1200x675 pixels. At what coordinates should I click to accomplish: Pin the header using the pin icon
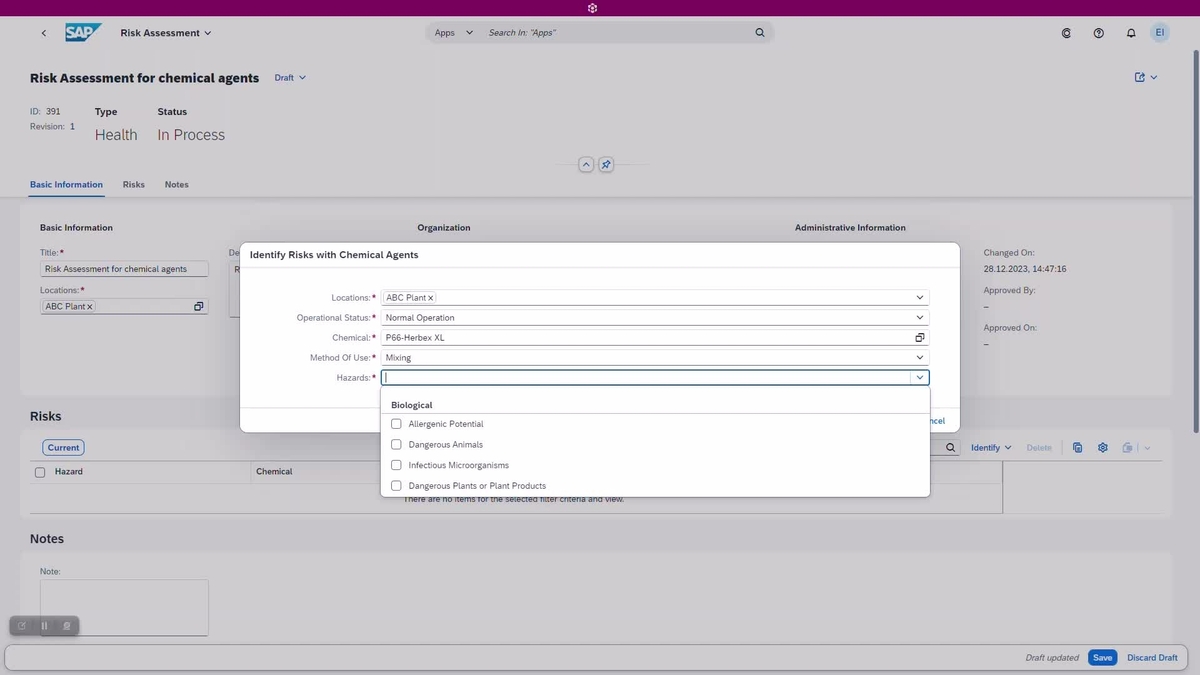(x=606, y=164)
